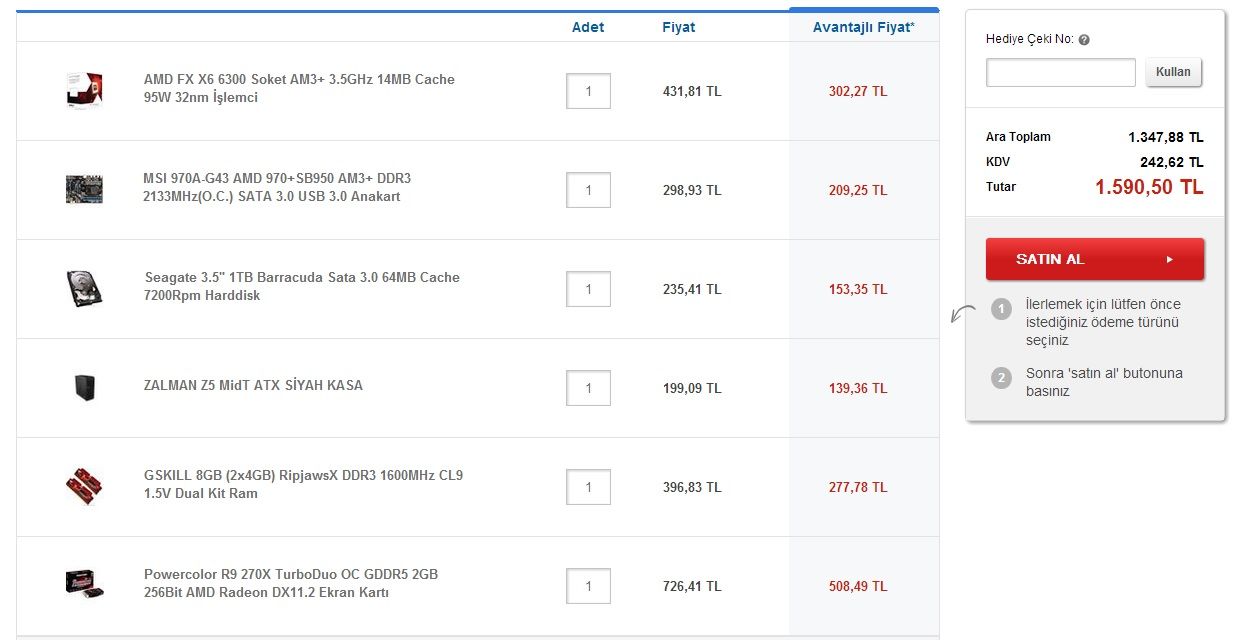Viewport: 1248px width, 640px height.
Task: Click the quantity box for AMD FX processor
Action: point(588,91)
